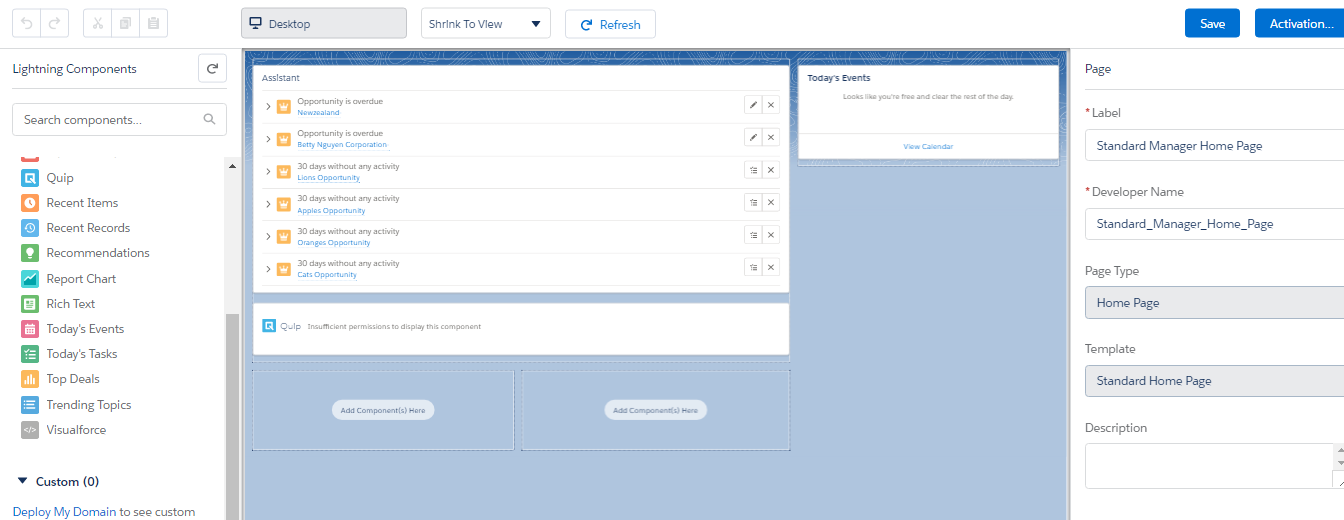Image resolution: width=1344 pixels, height=520 pixels.
Task: Collapse the Custom (0) section
Action: (x=23, y=481)
